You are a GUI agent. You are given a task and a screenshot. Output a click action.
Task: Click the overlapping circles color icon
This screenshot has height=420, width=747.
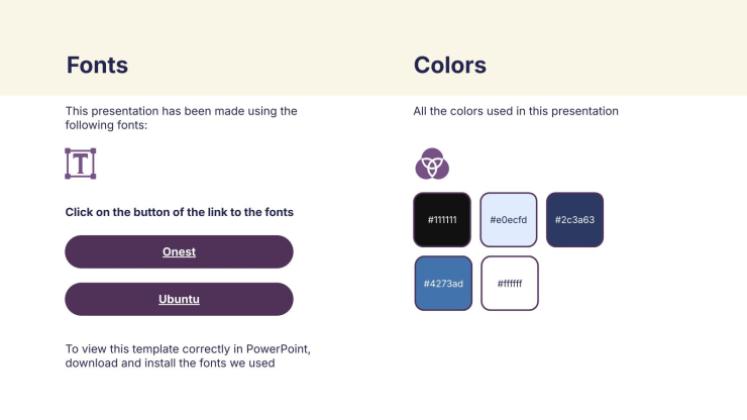tap(432, 163)
